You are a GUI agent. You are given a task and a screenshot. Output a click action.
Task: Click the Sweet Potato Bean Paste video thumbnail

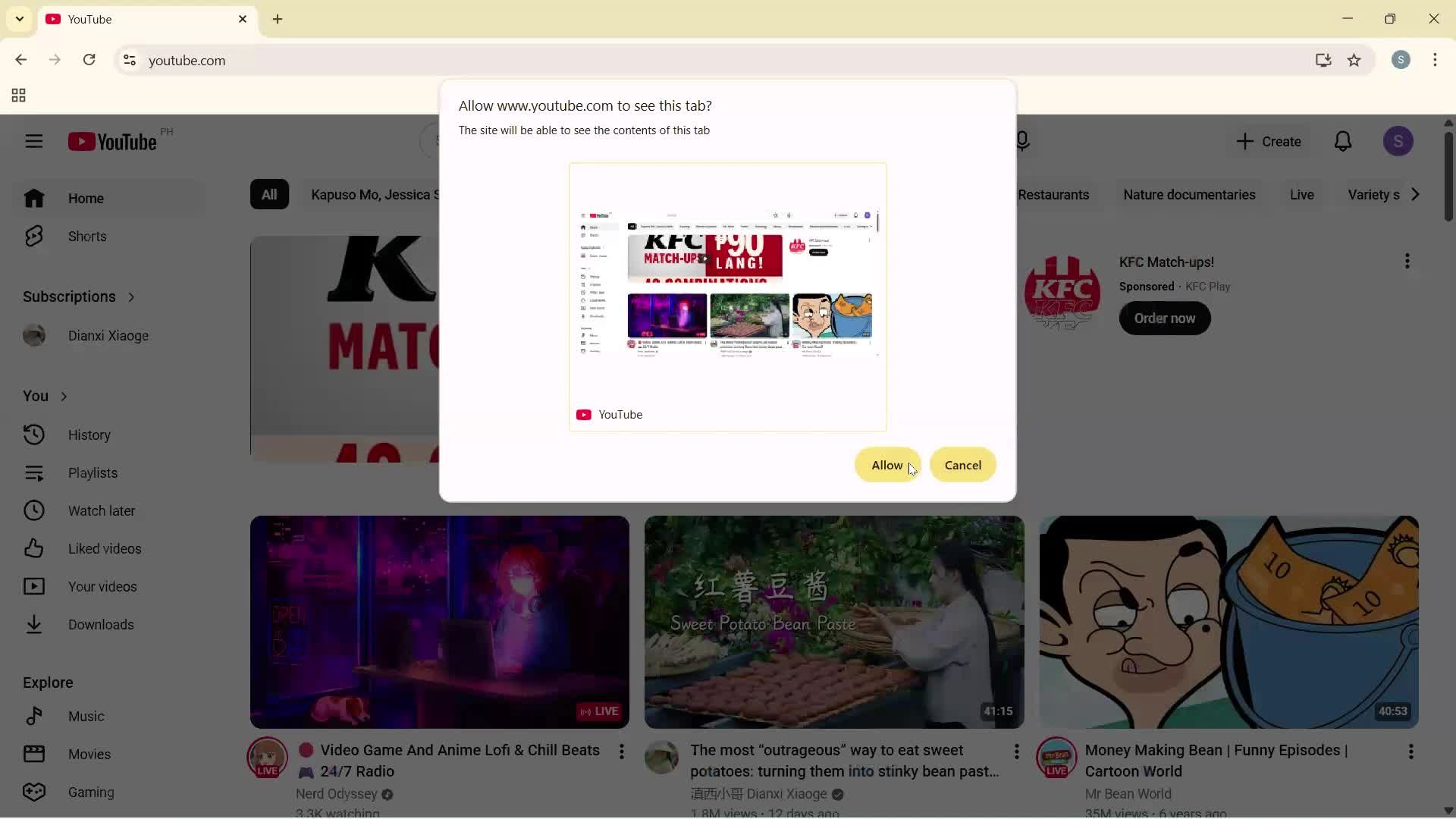point(833,622)
